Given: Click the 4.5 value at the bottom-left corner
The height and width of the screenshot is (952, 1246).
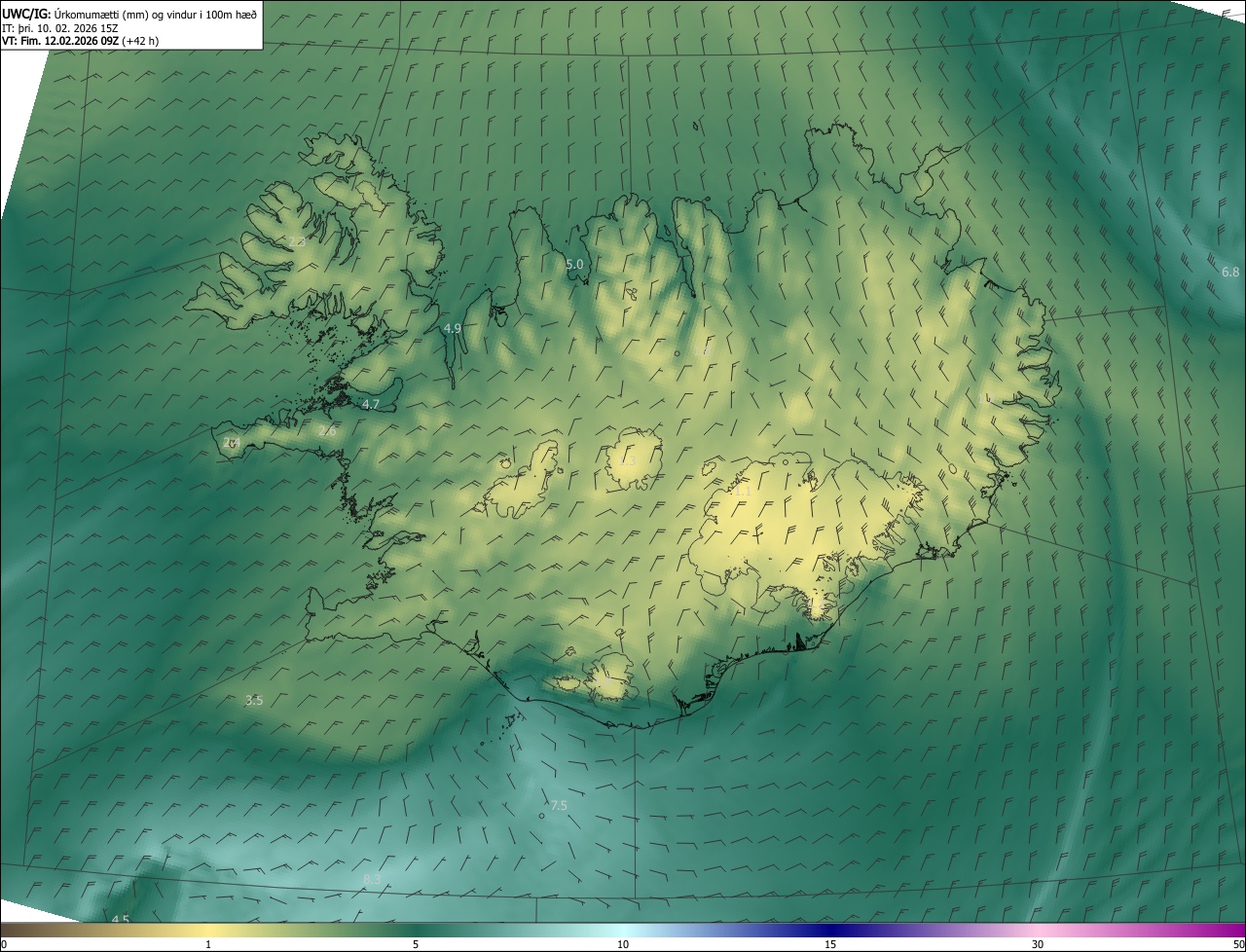Looking at the screenshot, I should click(x=121, y=920).
